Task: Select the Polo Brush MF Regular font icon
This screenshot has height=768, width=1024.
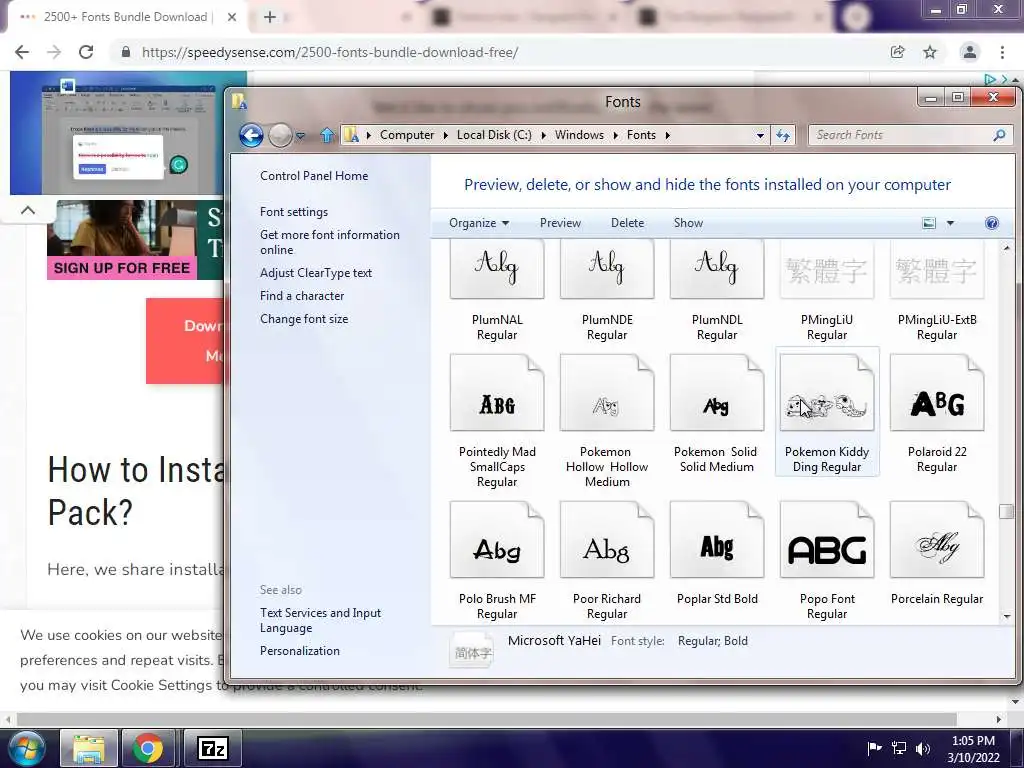Action: pyautogui.click(x=497, y=540)
